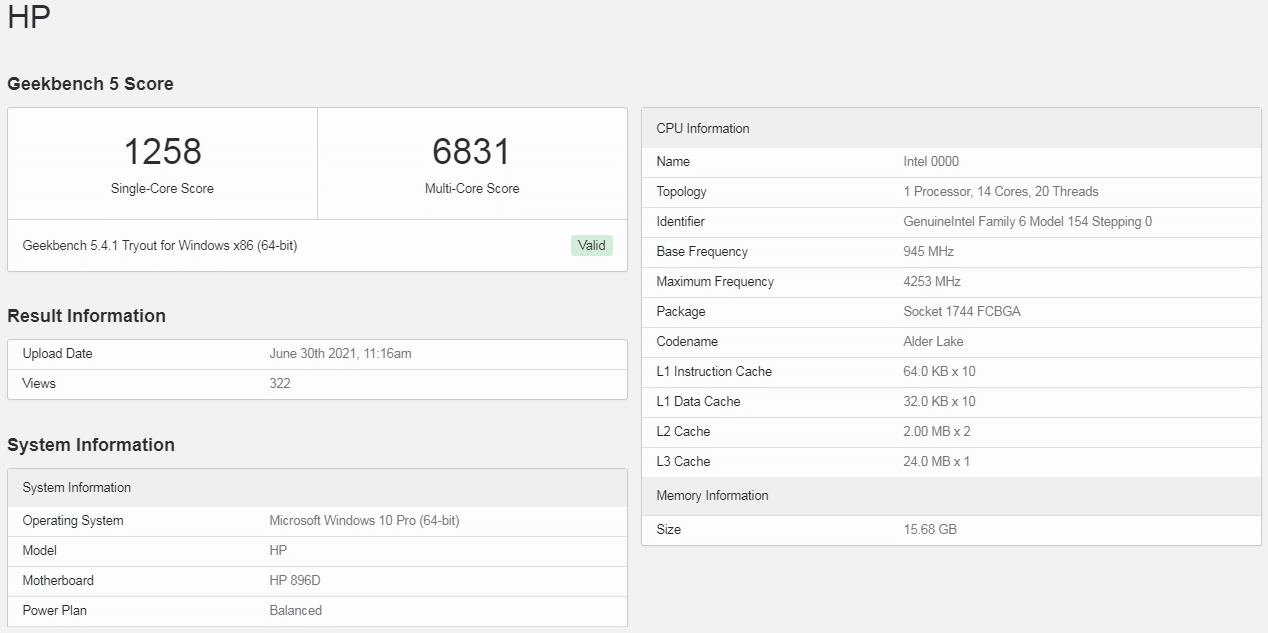Click the Microsoft Windows 10 Pro value
Image resolution: width=1268 pixels, height=633 pixels.
click(364, 521)
